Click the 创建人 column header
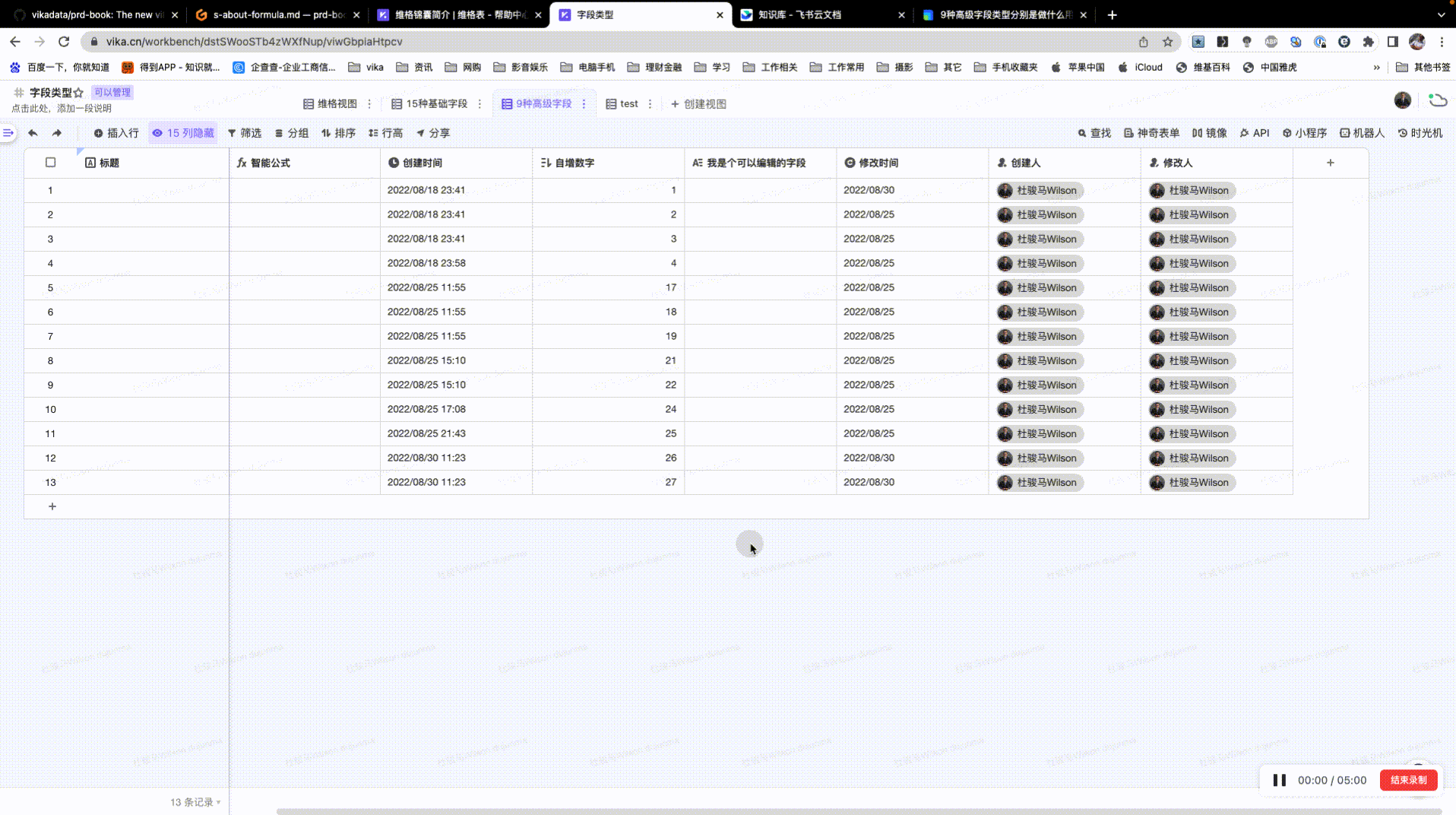The image size is (1456, 815). coord(1065,163)
